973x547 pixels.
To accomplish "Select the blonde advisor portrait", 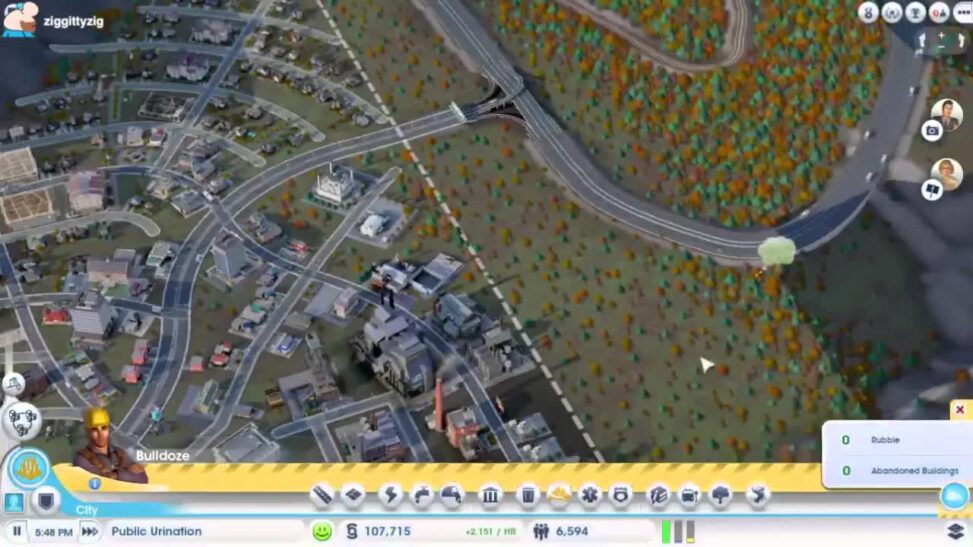I will (946, 173).
